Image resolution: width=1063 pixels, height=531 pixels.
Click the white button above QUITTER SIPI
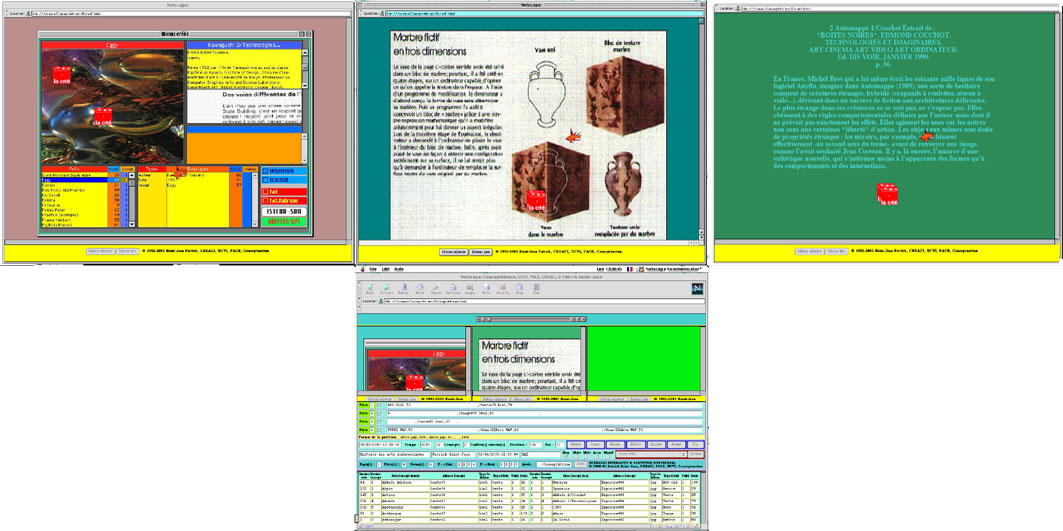[284, 212]
